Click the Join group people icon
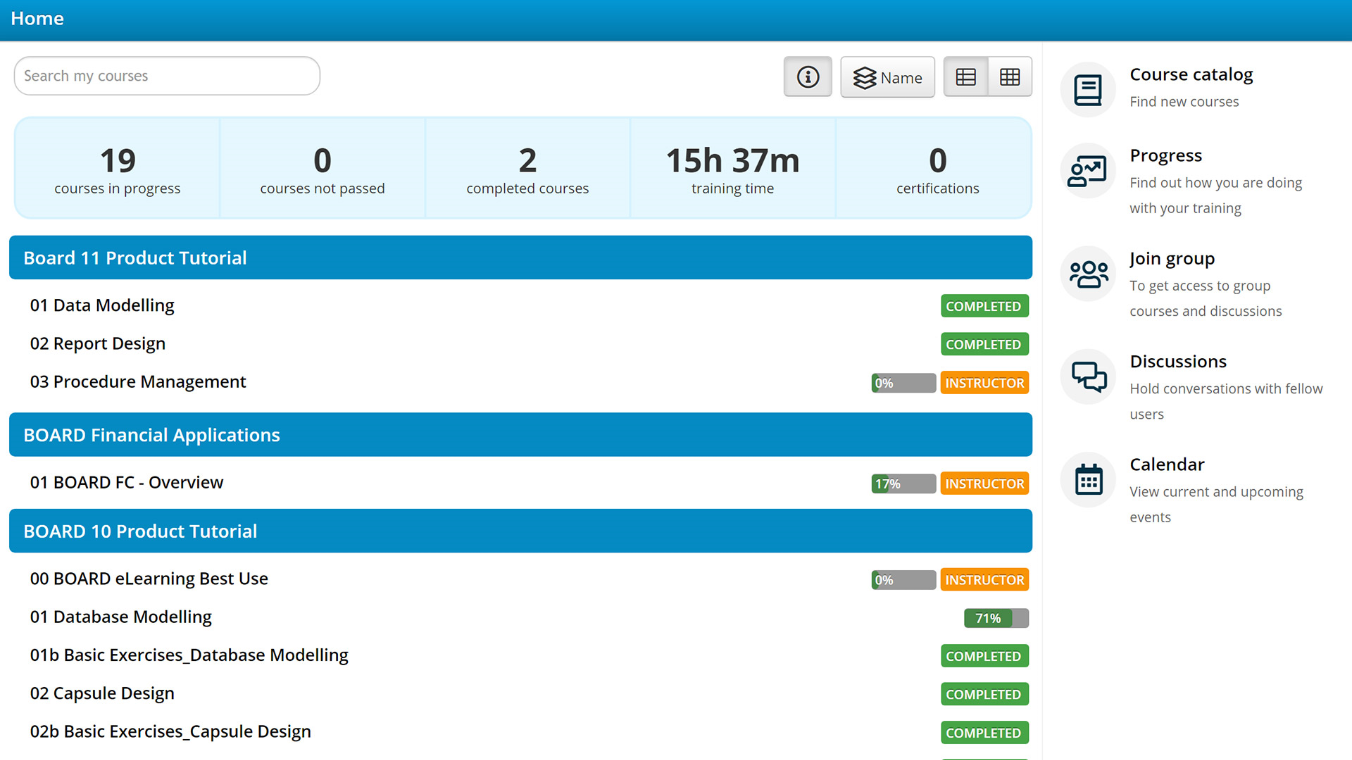The height and width of the screenshot is (760, 1352). point(1088,274)
